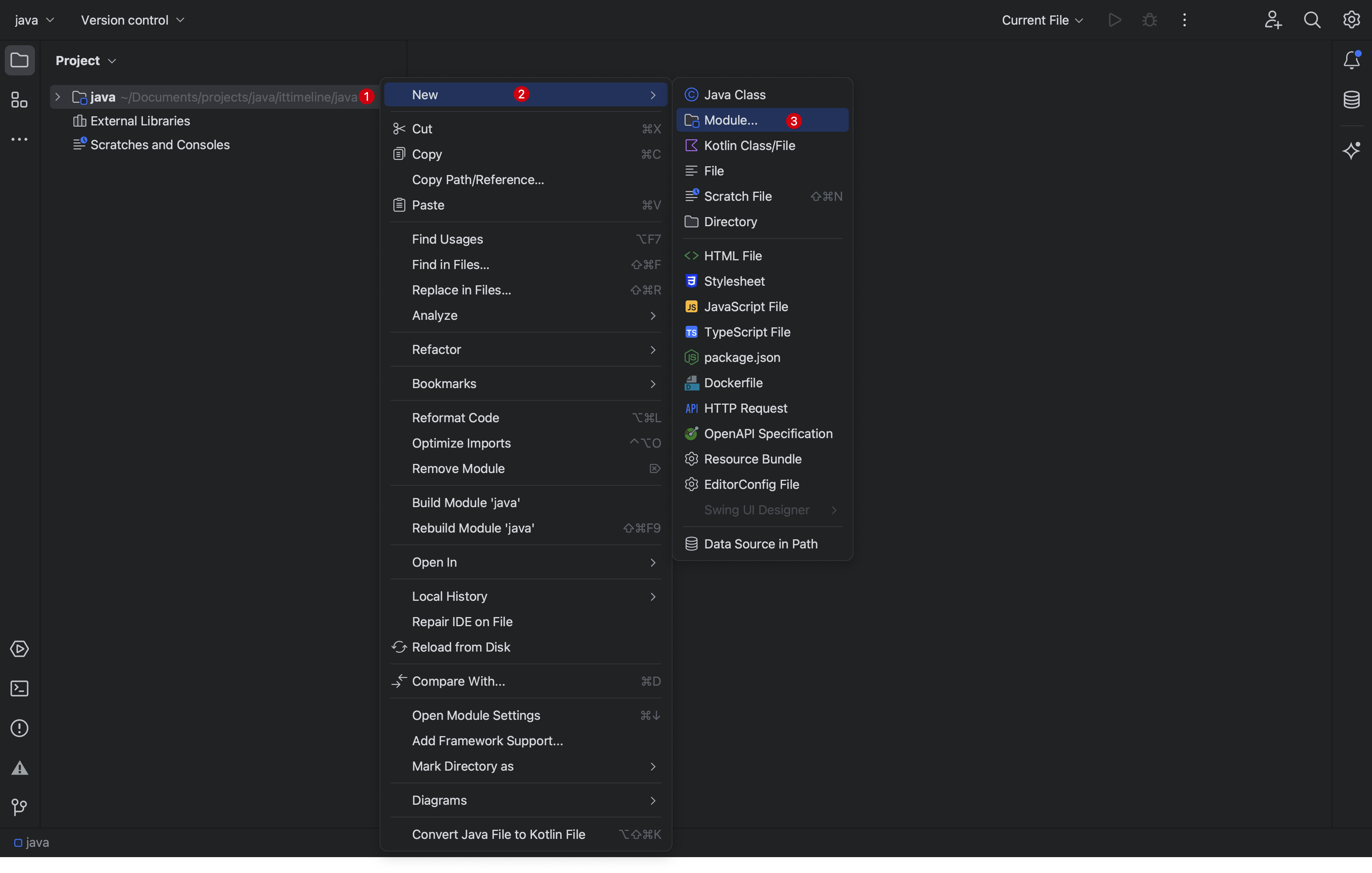Create a new HTTP Request

pyautogui.click(x=762, y=408)
